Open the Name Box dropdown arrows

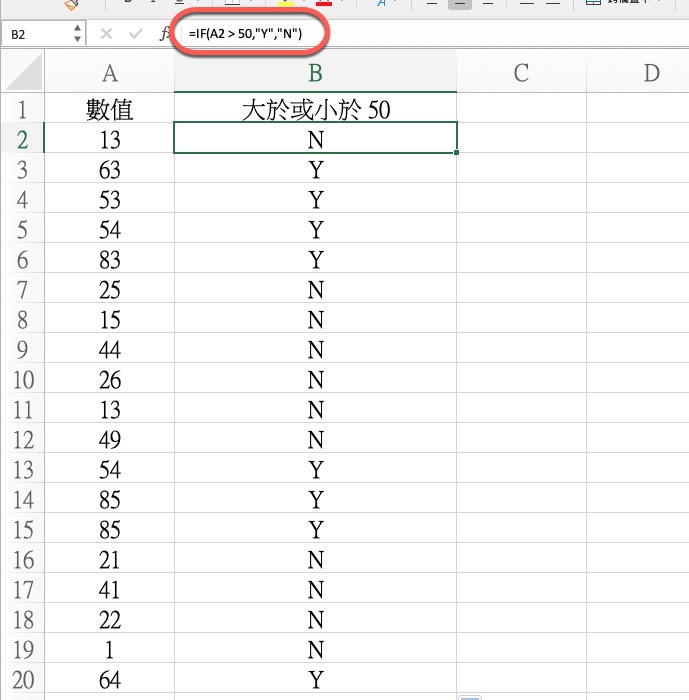pos(77,33)
